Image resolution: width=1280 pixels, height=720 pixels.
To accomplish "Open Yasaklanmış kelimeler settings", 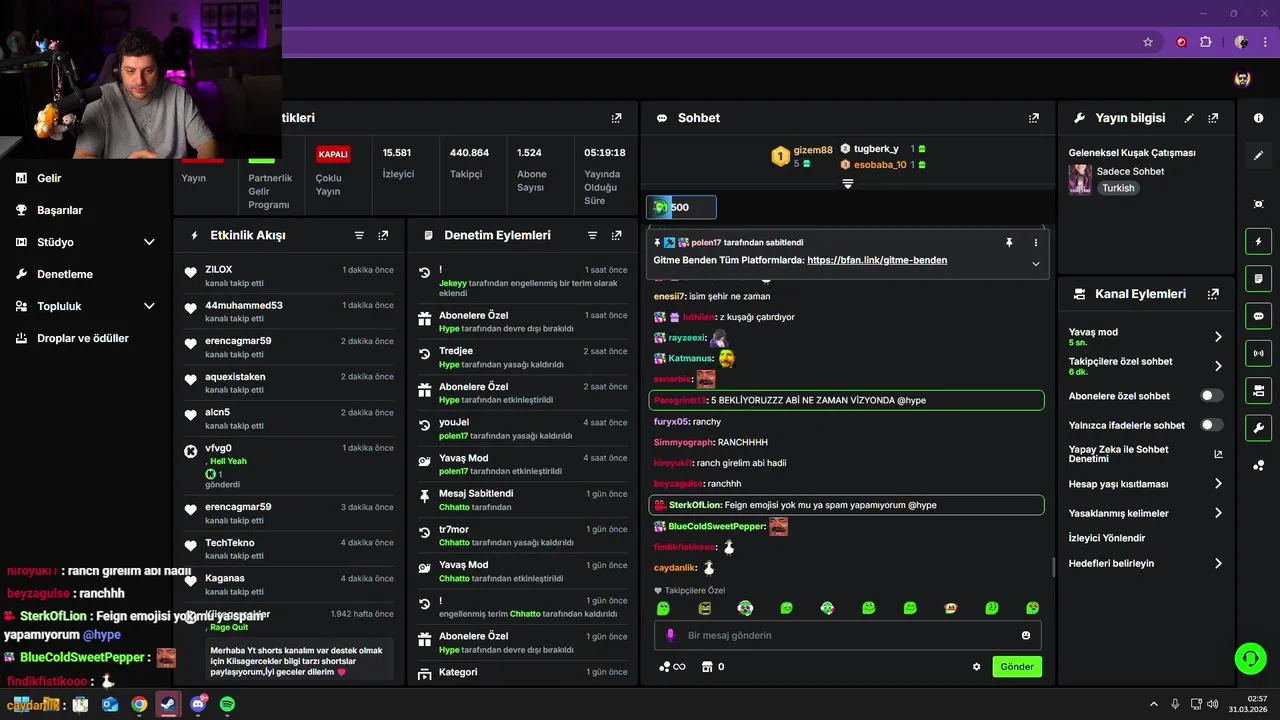I will pos(1146,513).
